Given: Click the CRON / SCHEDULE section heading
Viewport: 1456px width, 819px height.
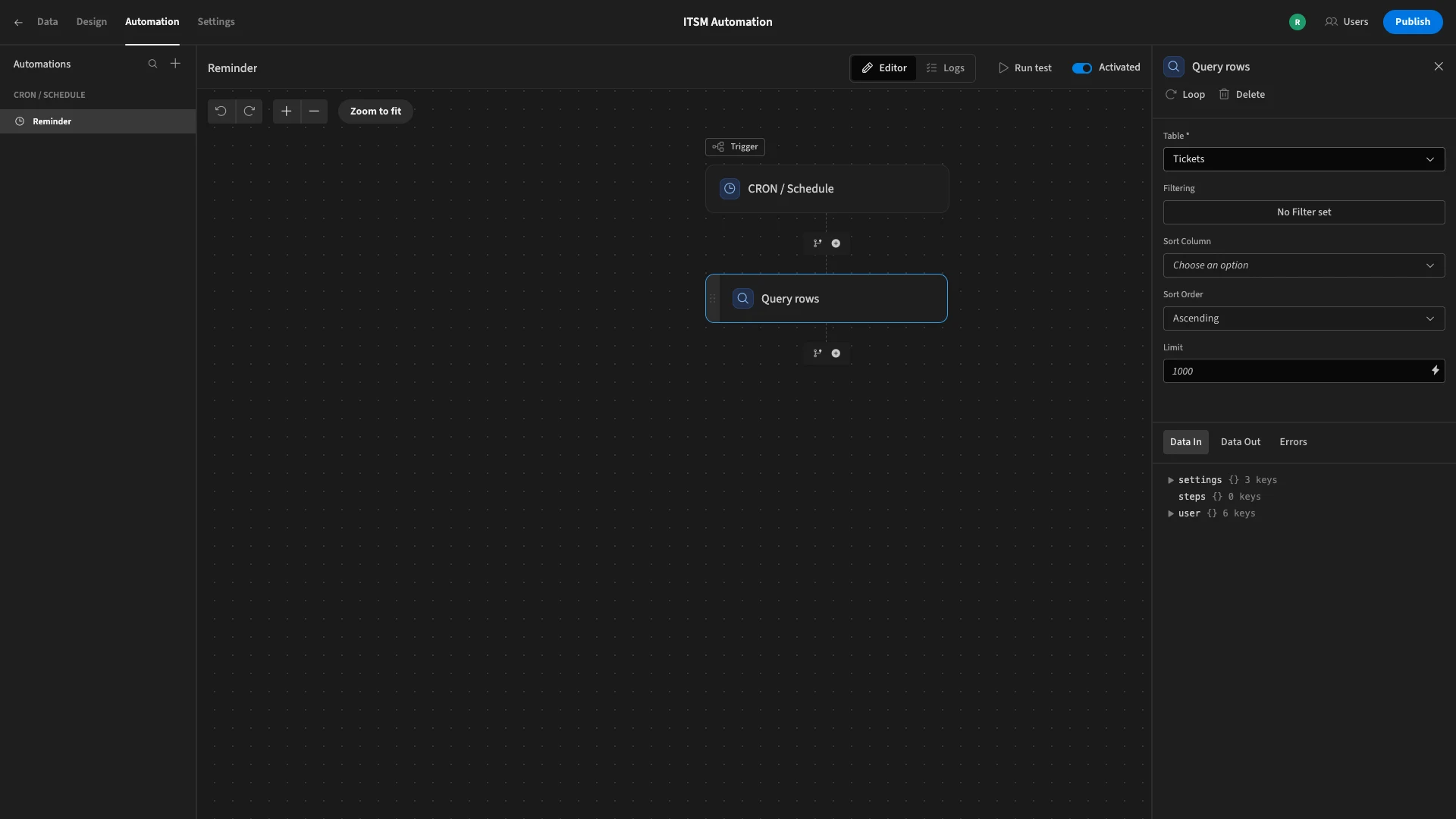Looking at the screenshot, I should point(49,95).
